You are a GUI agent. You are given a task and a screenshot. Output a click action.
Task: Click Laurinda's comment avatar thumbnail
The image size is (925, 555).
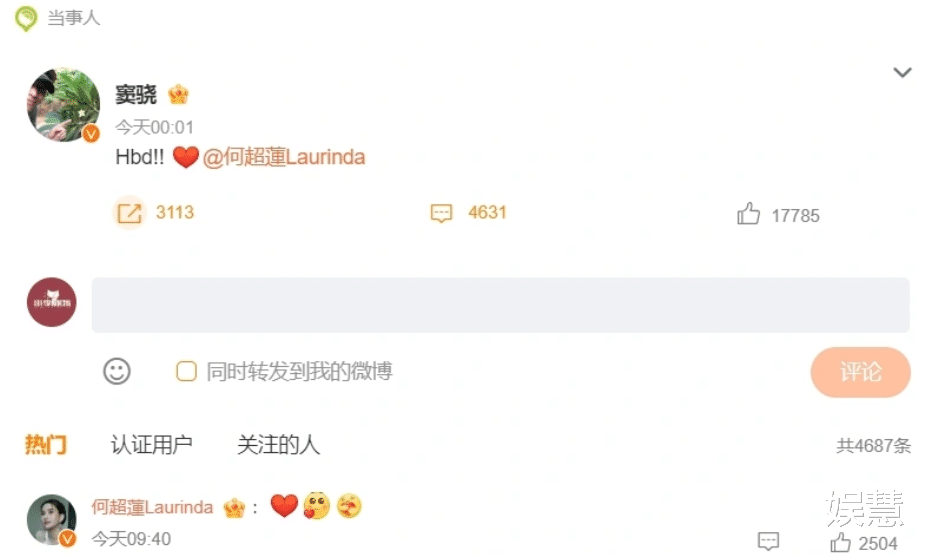point(52,520)
